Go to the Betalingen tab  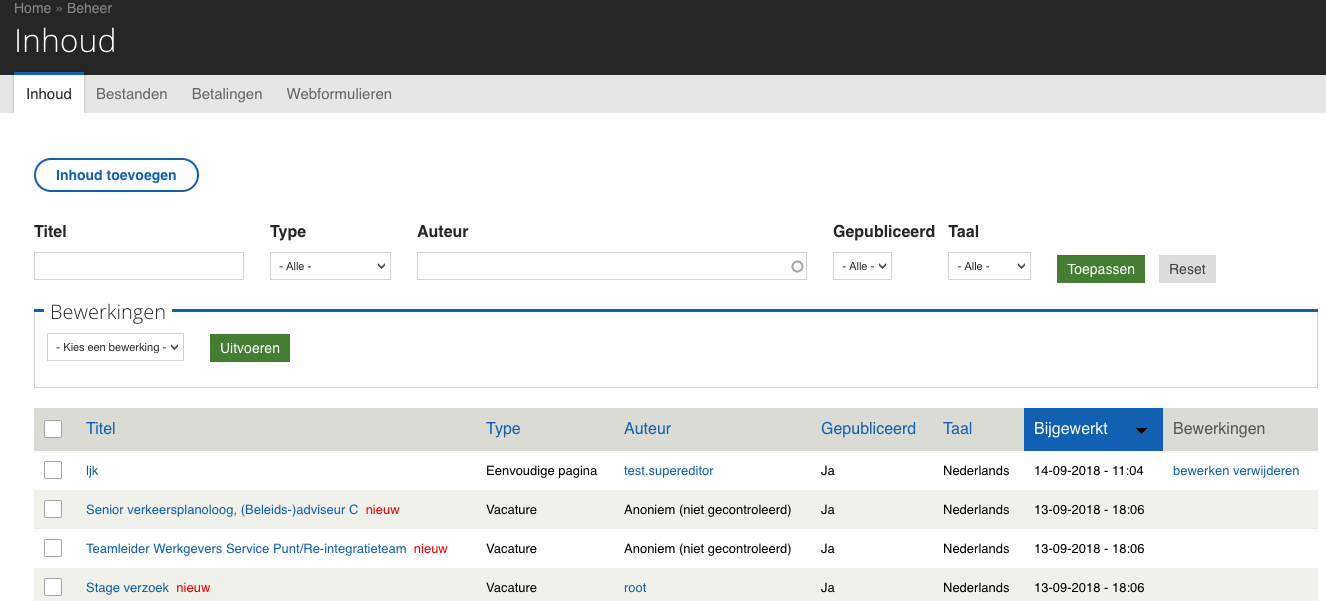pyautogui.click(x=227, y=94)
